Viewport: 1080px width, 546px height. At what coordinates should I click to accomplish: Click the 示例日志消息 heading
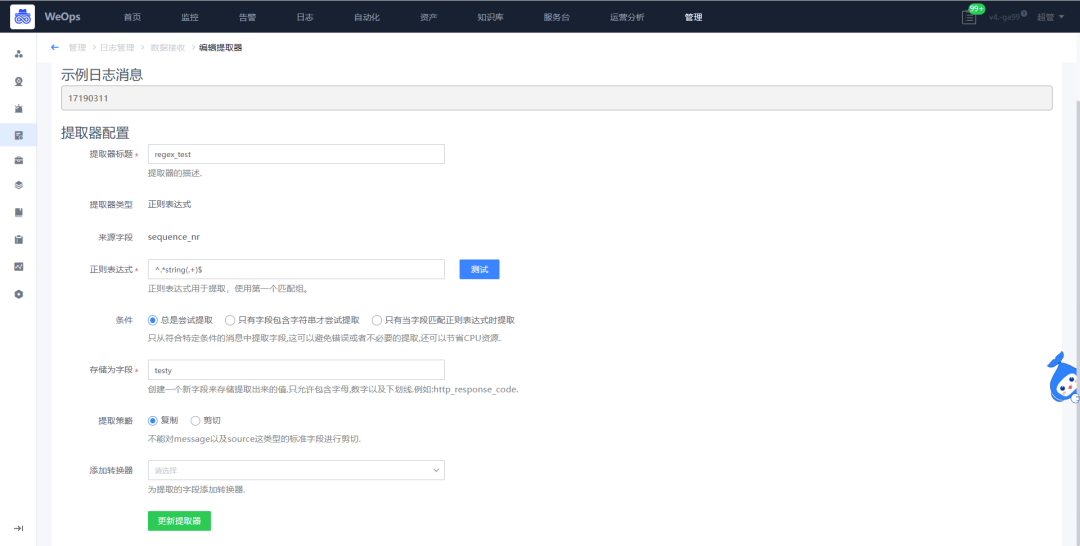102,75
